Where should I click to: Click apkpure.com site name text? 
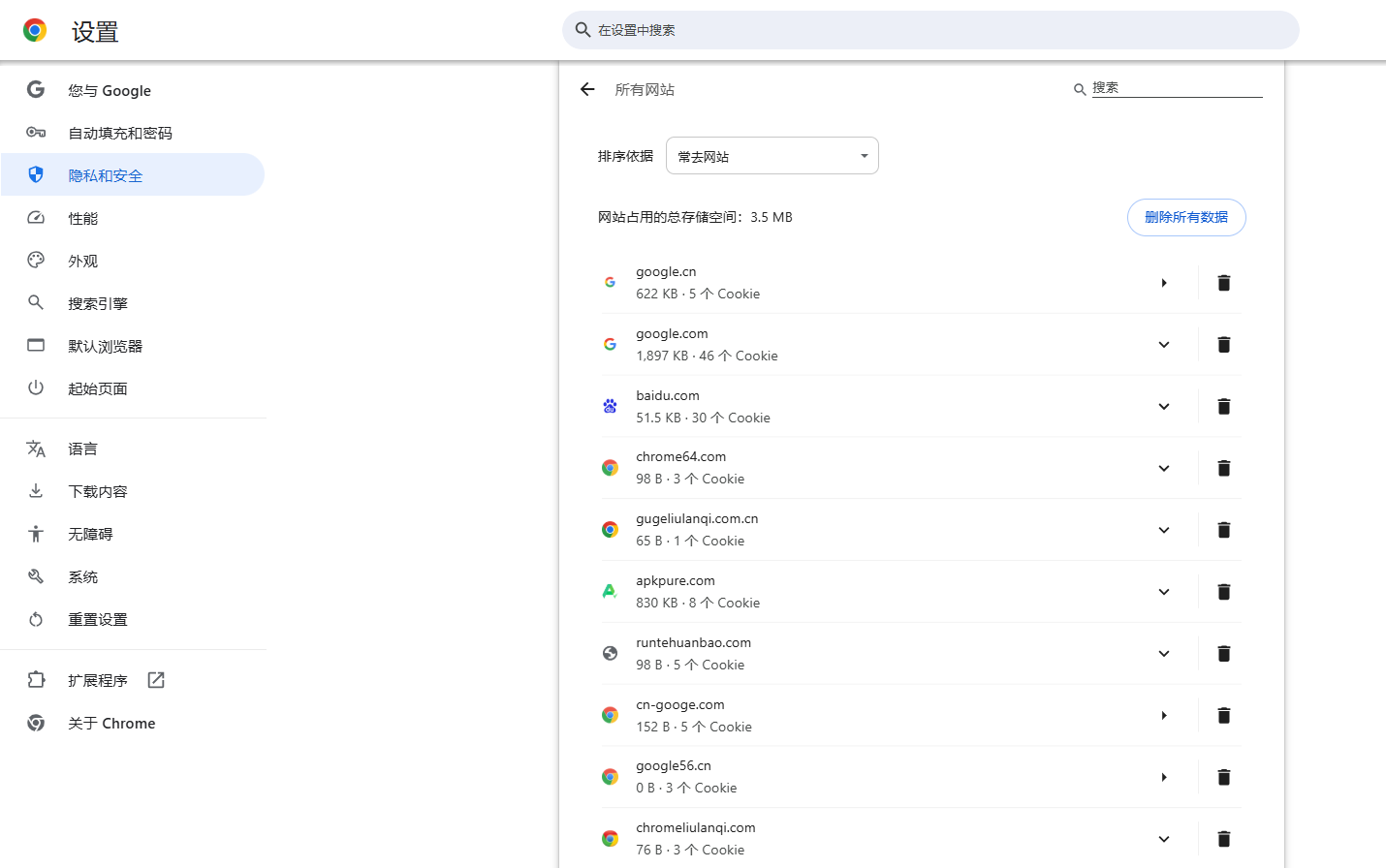676,580
